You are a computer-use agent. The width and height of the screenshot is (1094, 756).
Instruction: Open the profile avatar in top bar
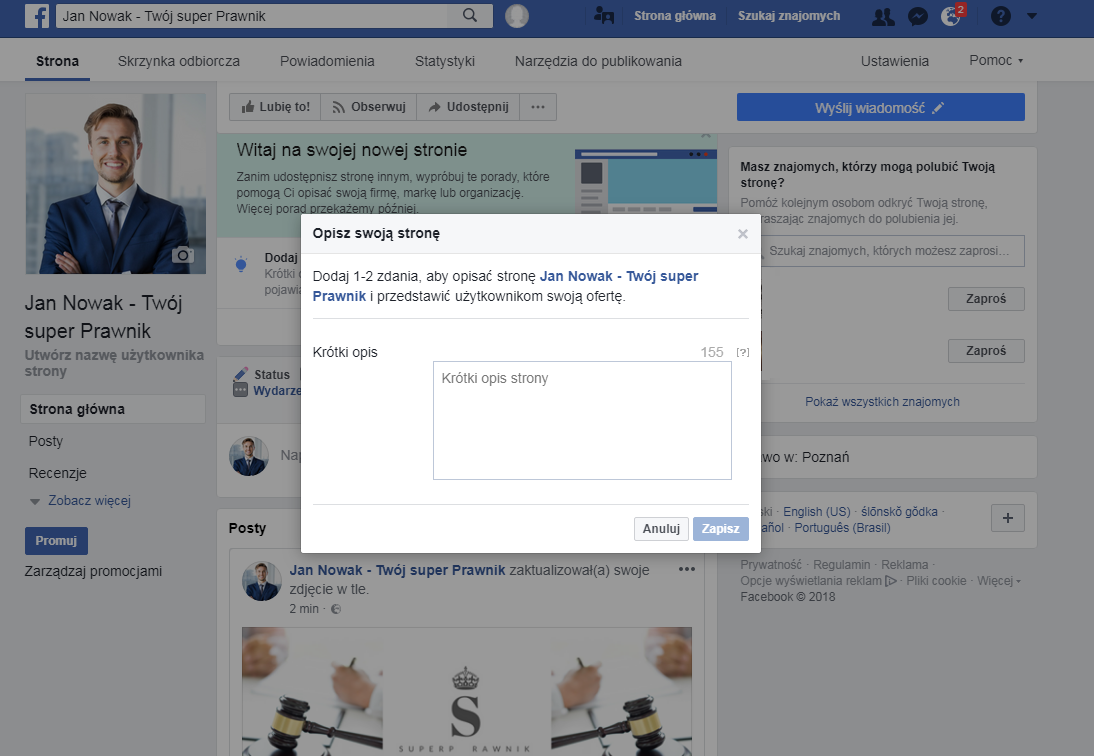(517, 15)
